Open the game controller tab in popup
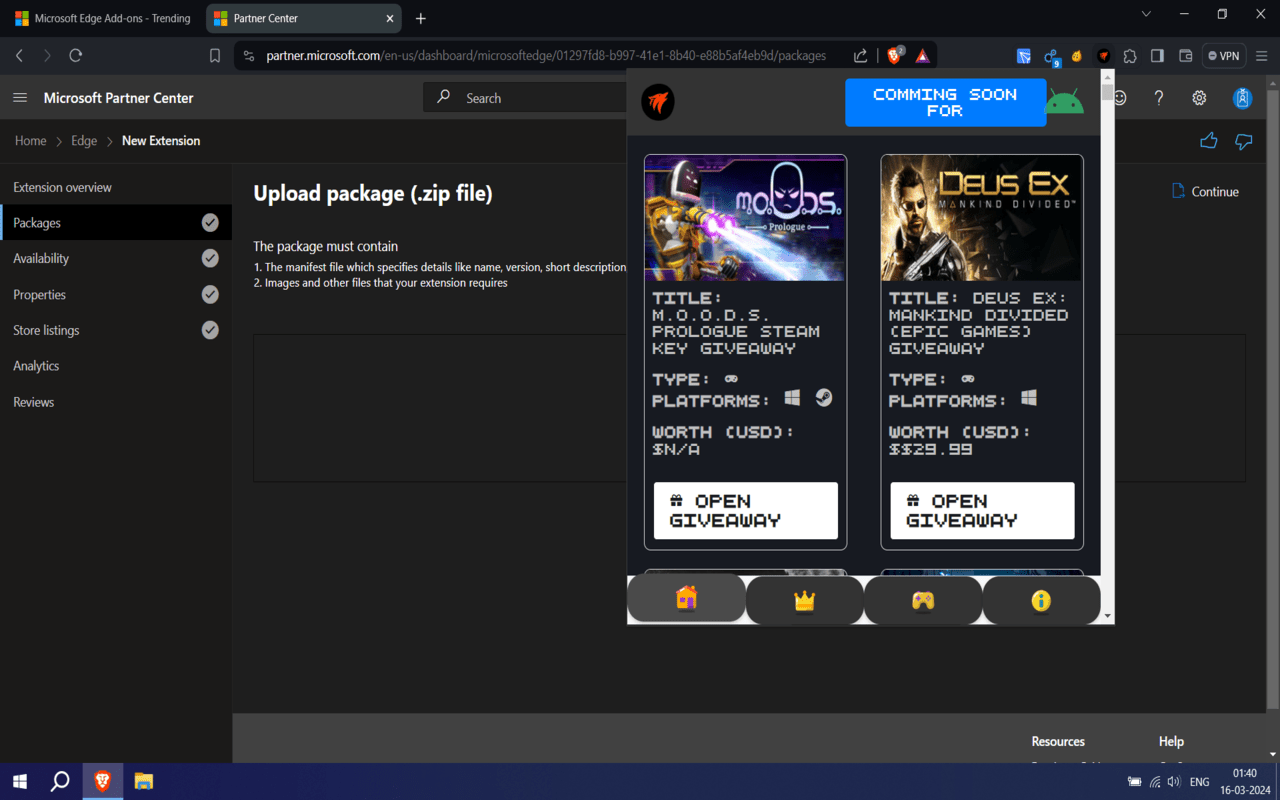This screenshot has height=800, width=1280. (x=923, y=601)
